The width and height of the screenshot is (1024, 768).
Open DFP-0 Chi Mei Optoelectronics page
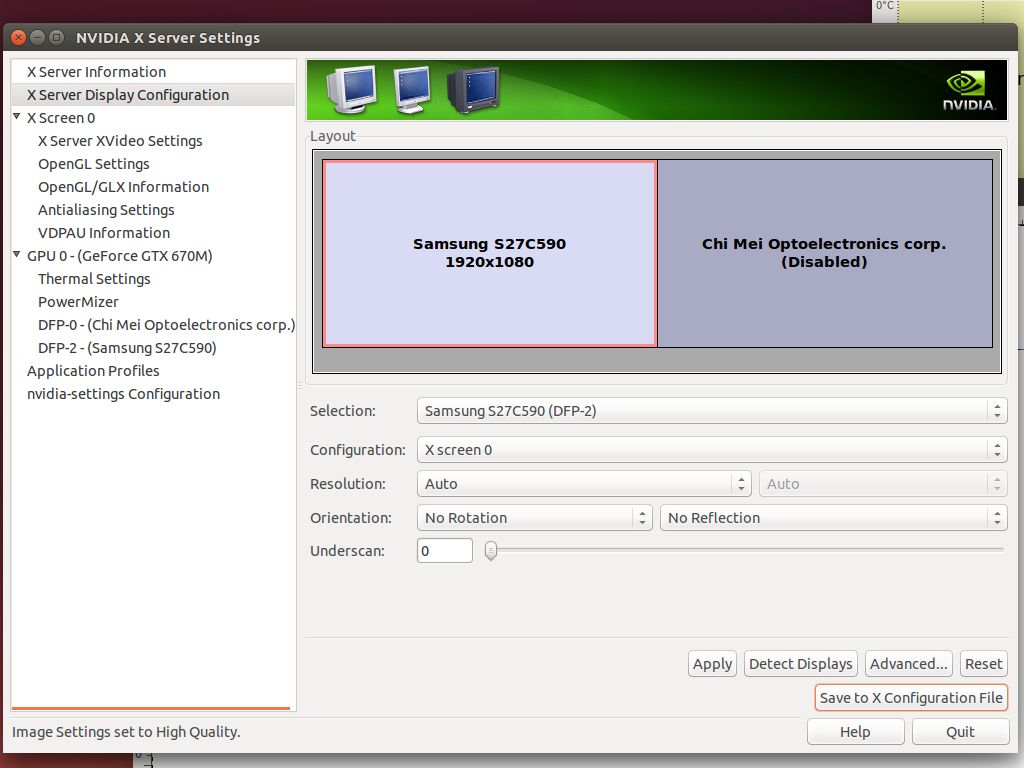pyautogui.click(x=167, y=325)
